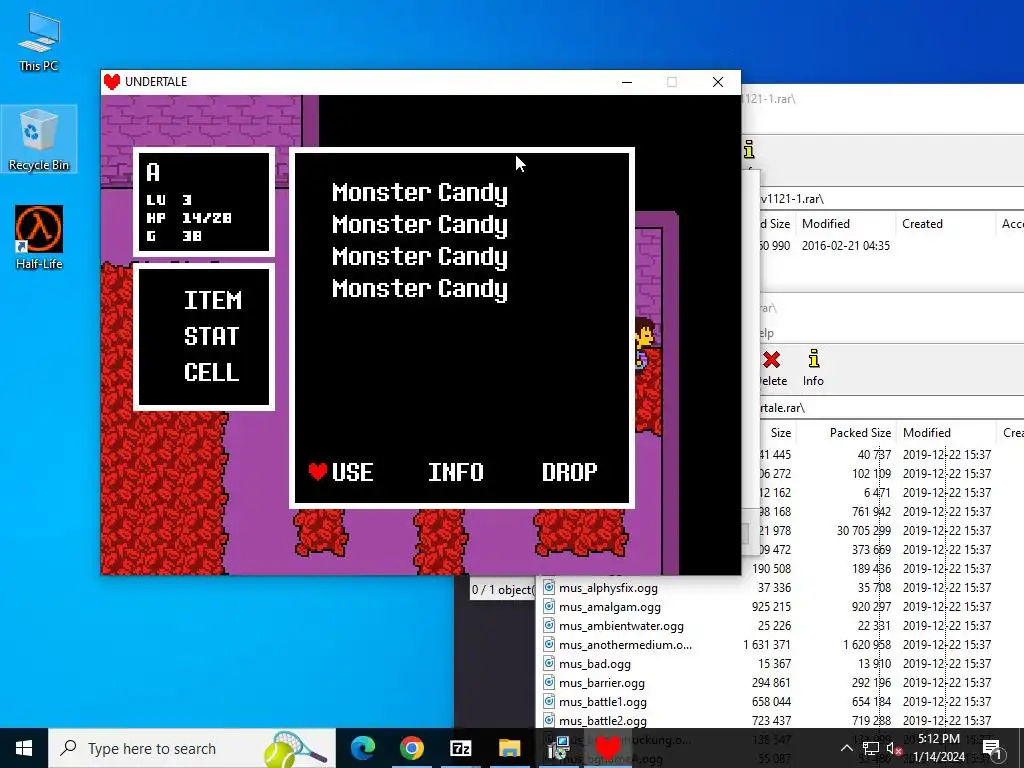The width and height of the screenshot is (1024, 768).
Task: Click the size value 1 631 371
Action: pyautogui.click(x=767, y=645)
